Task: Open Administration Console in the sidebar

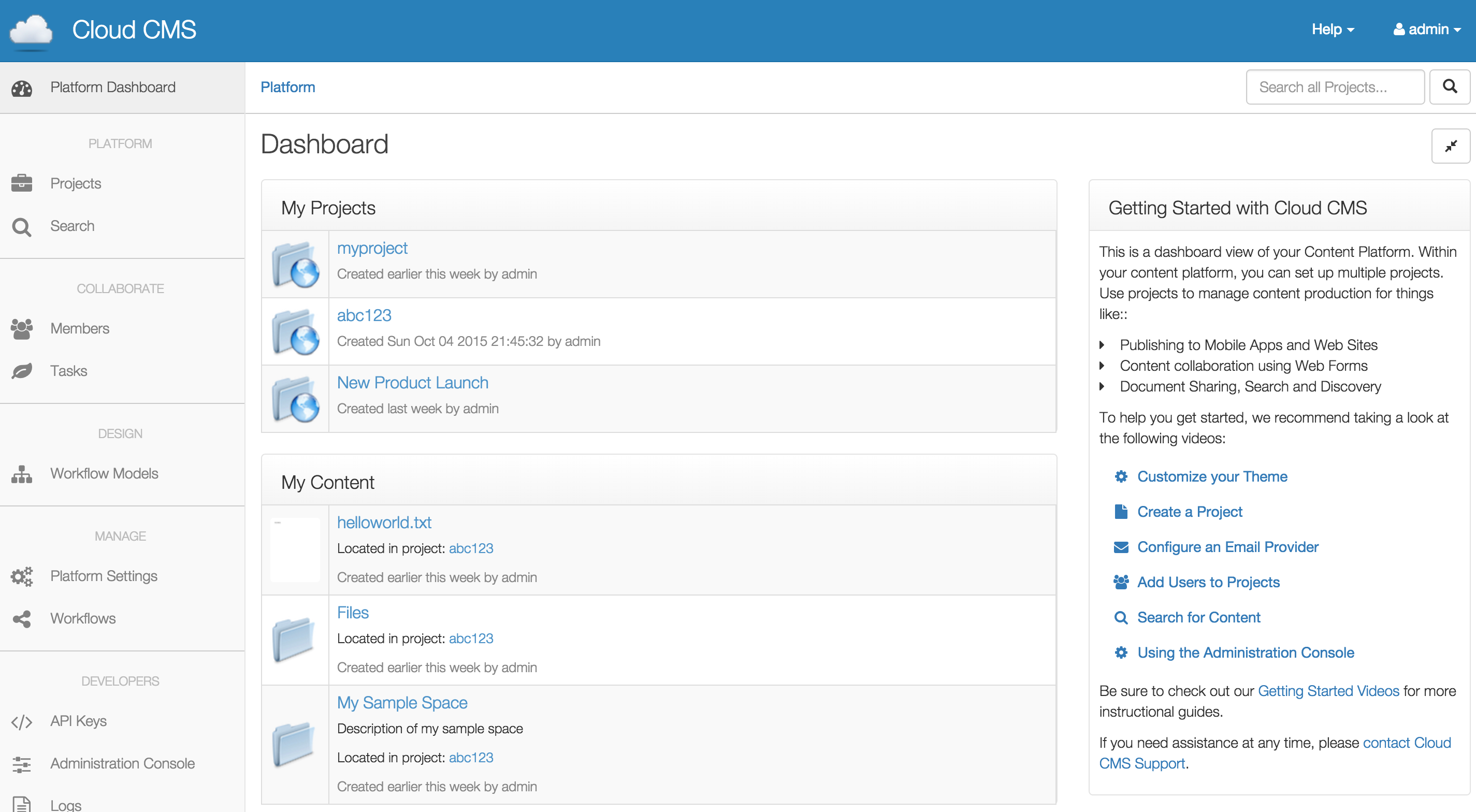Action: 122,764
